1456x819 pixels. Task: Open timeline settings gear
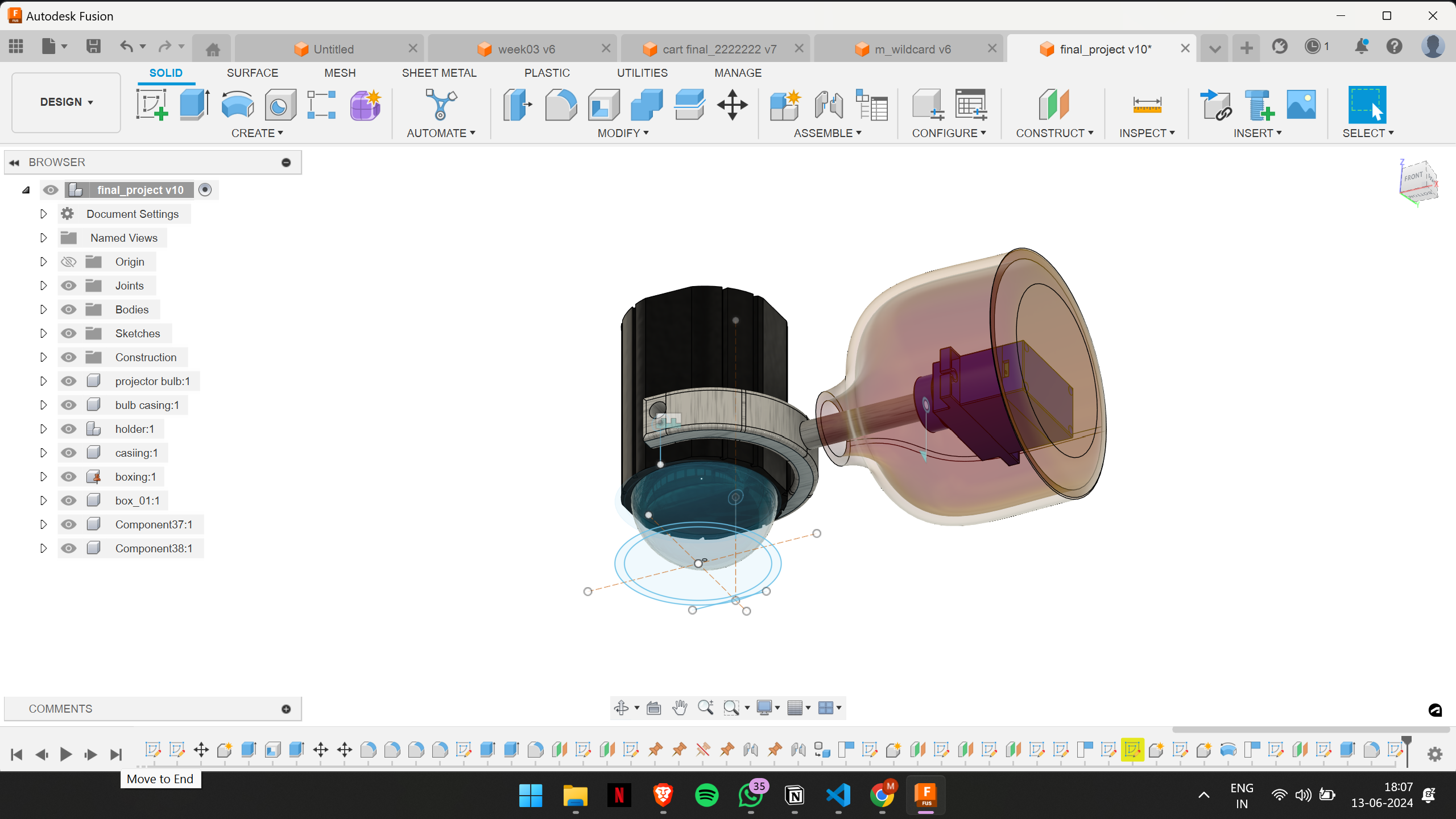1435,754
